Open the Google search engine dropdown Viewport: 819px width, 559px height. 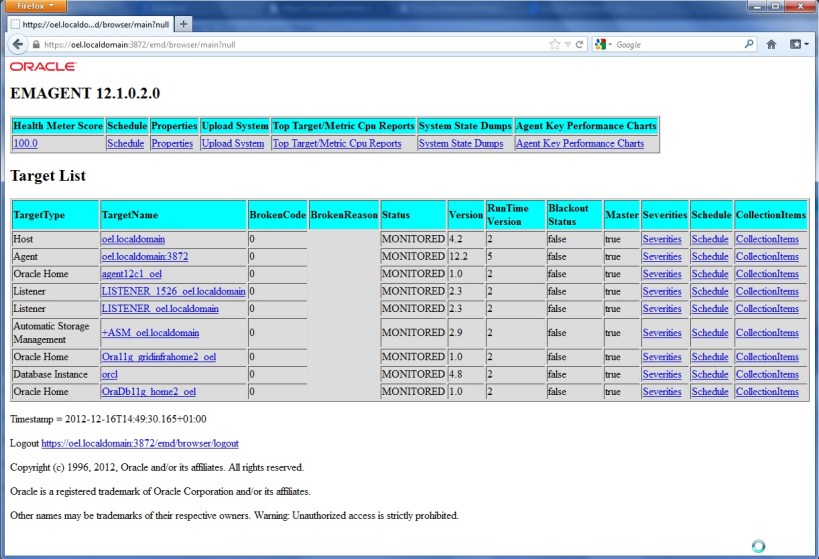(x=603, y=44)
